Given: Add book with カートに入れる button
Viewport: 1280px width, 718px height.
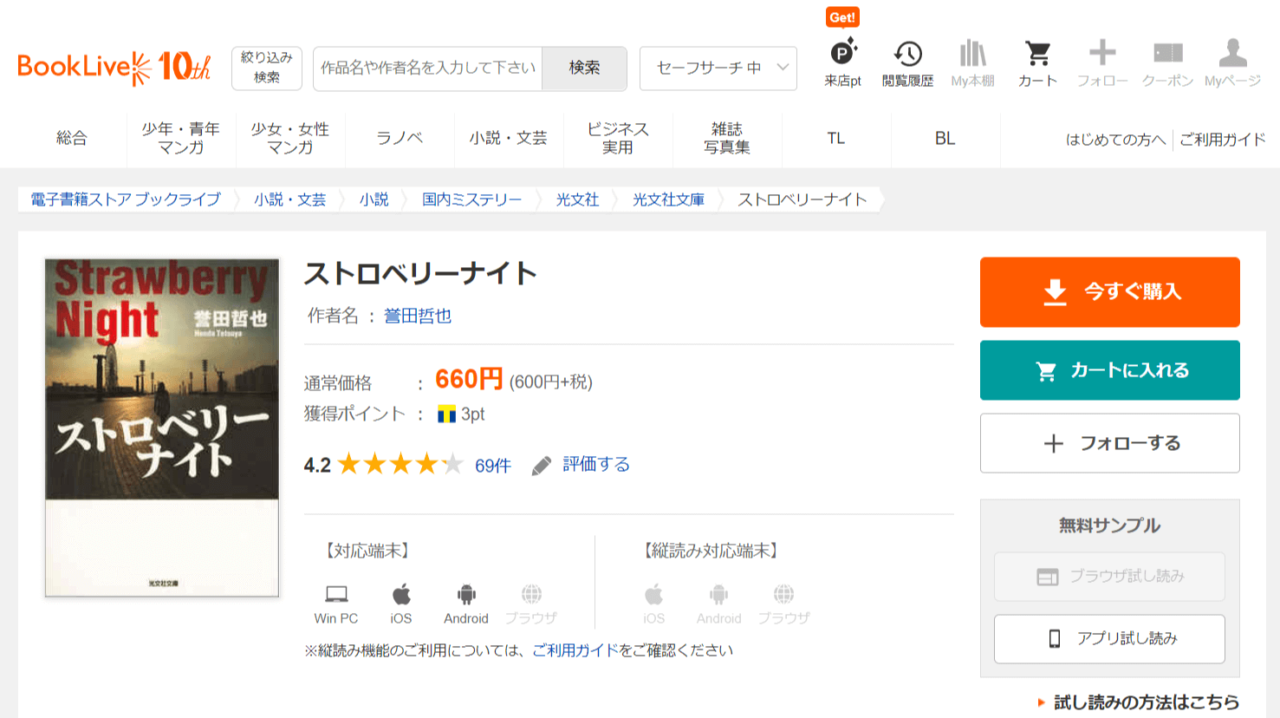Looking at the screenshot, I should (1109, 370).
